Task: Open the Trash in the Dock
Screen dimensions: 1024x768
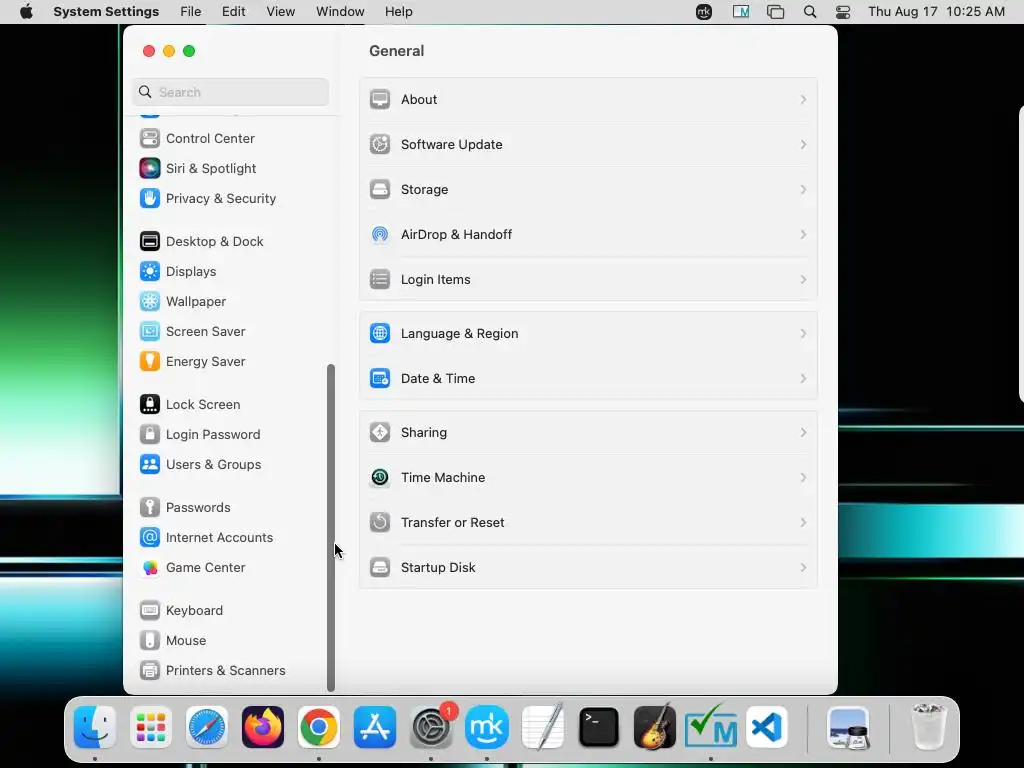Action: (x=928, y=728)
